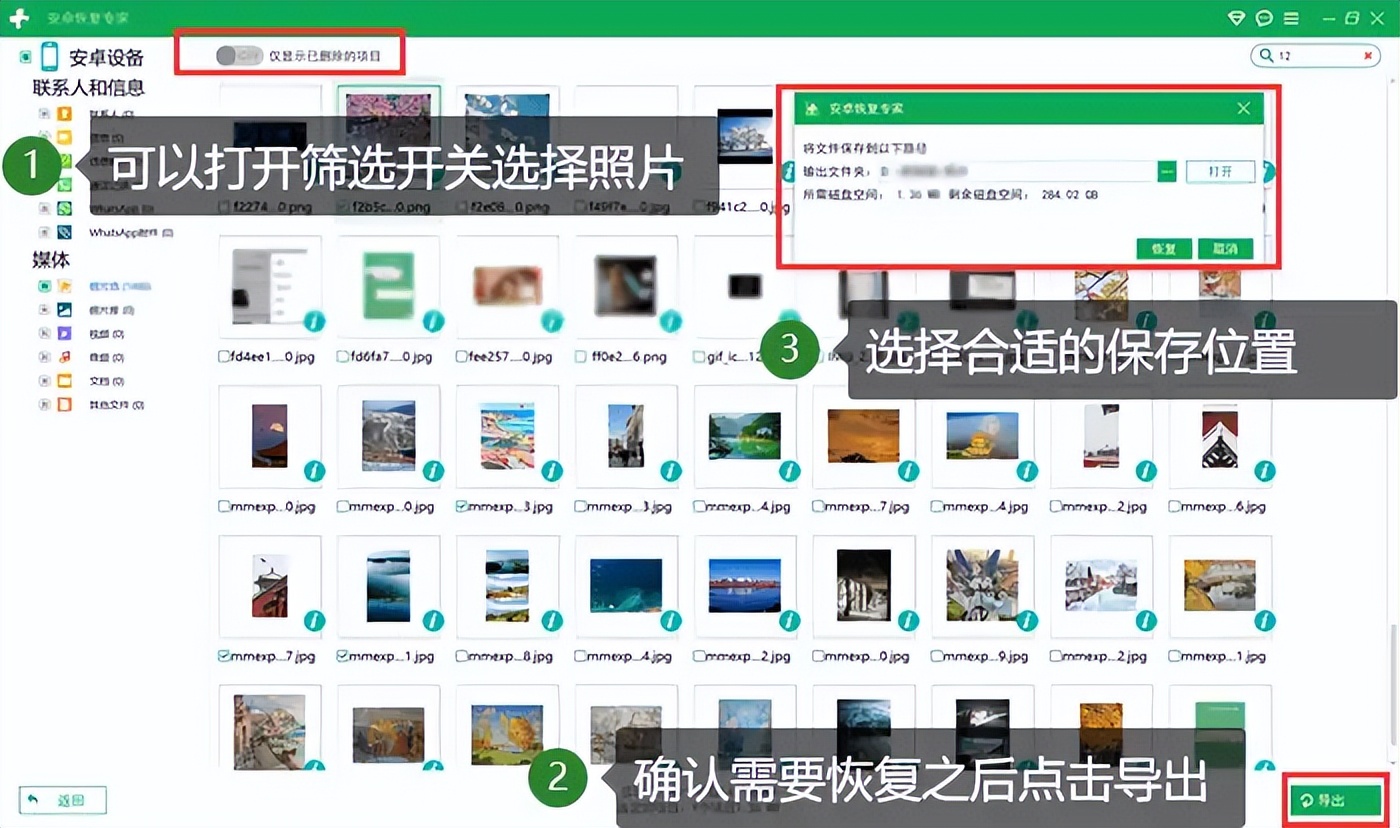The height and width of the screenshot is (828, 1400).
Task: Select the documents category under 媒体
Action: tap(103, 378)
